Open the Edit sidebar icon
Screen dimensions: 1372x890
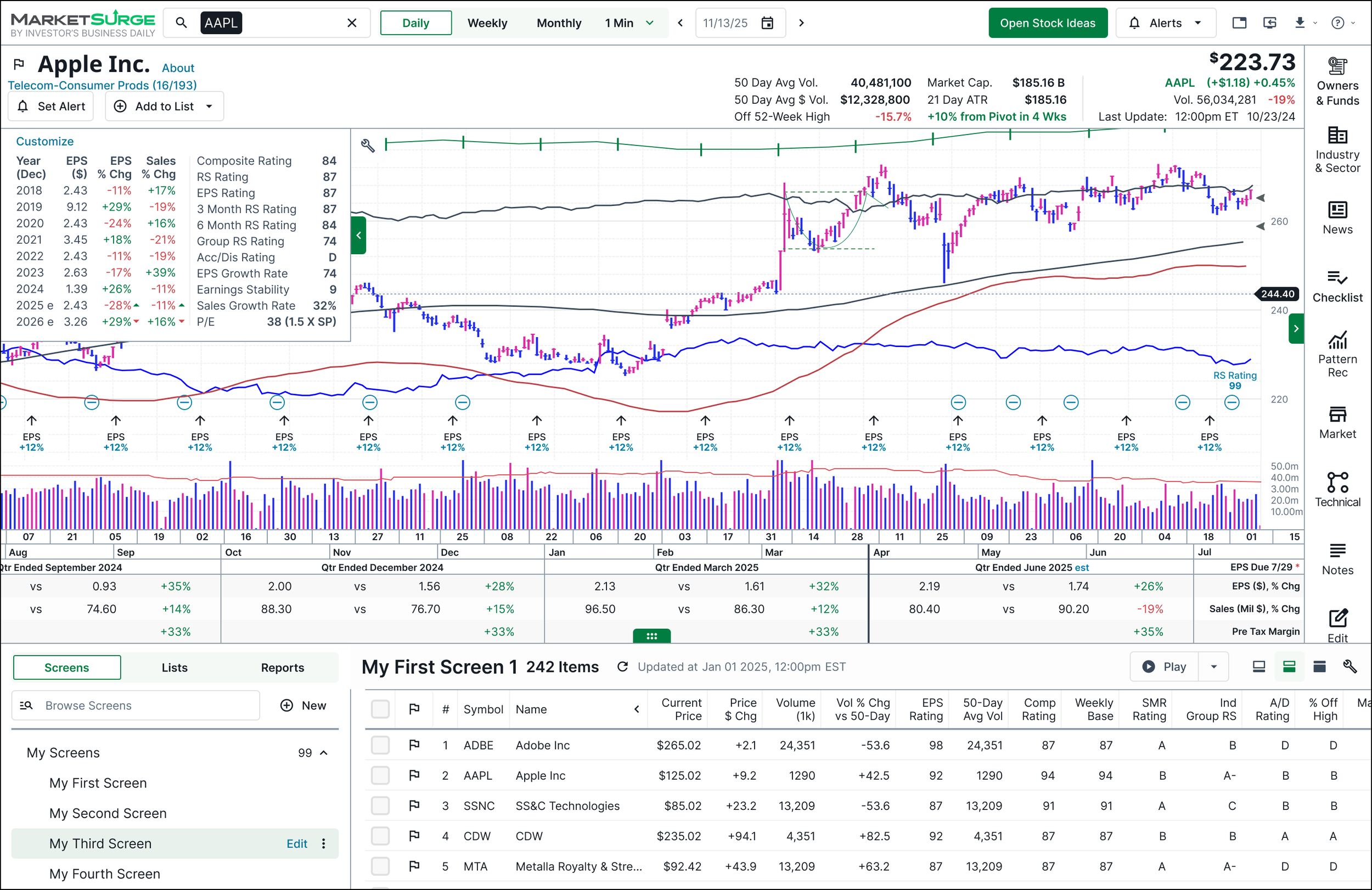tap(1337, 626)
